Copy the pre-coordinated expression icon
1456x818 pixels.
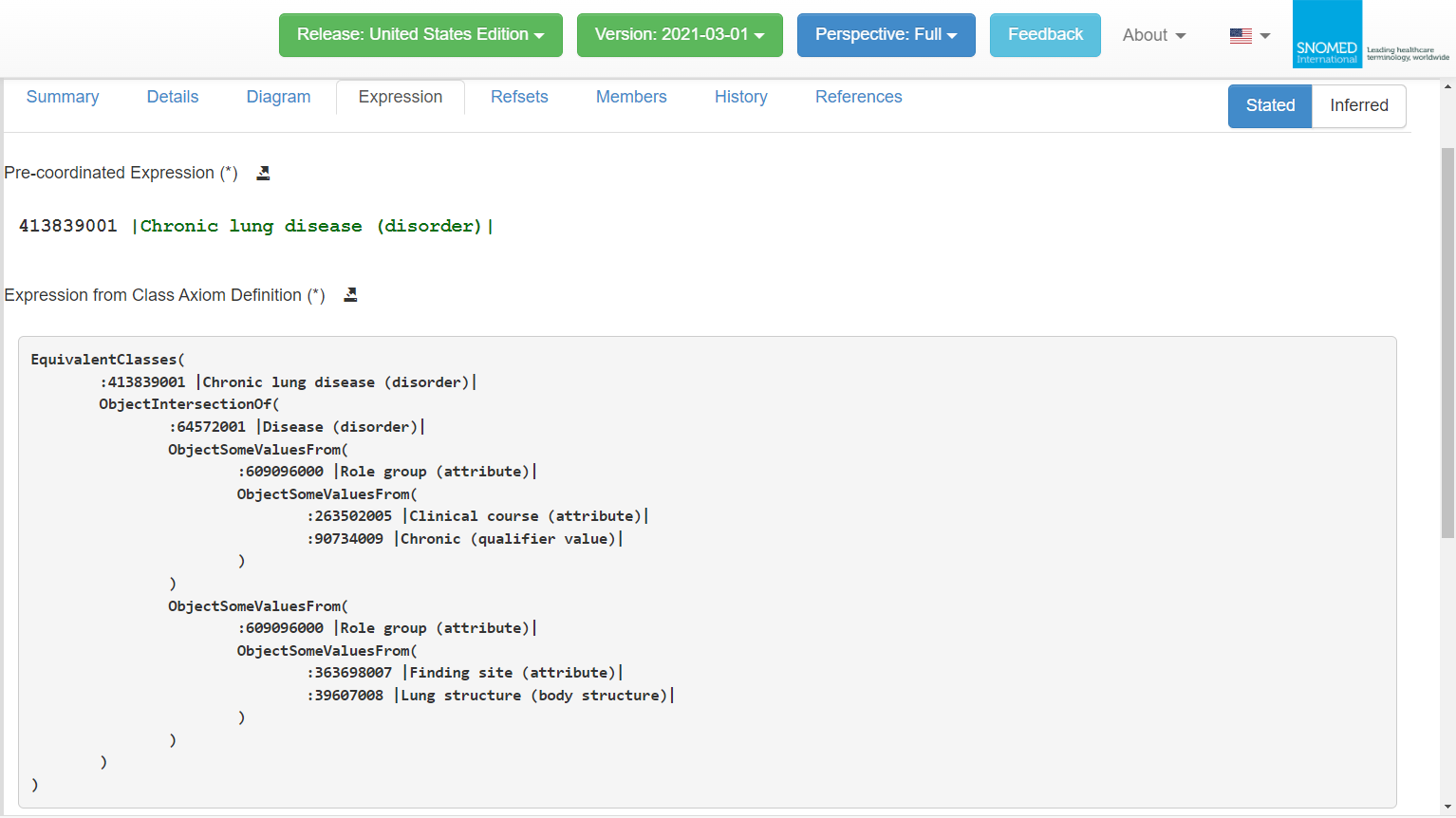(263, 173)
